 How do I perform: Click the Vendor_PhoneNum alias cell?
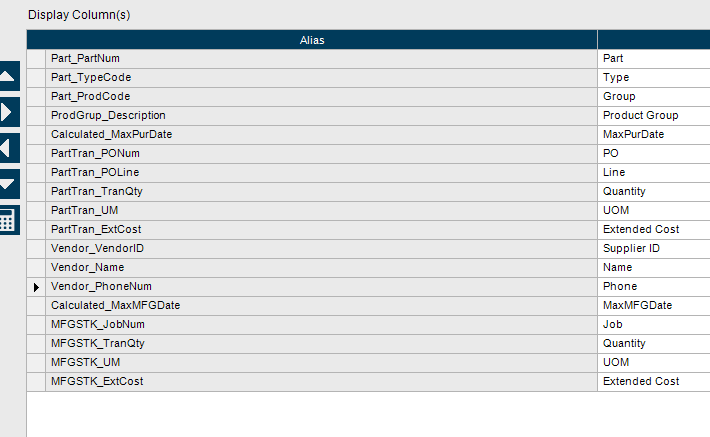320,287
